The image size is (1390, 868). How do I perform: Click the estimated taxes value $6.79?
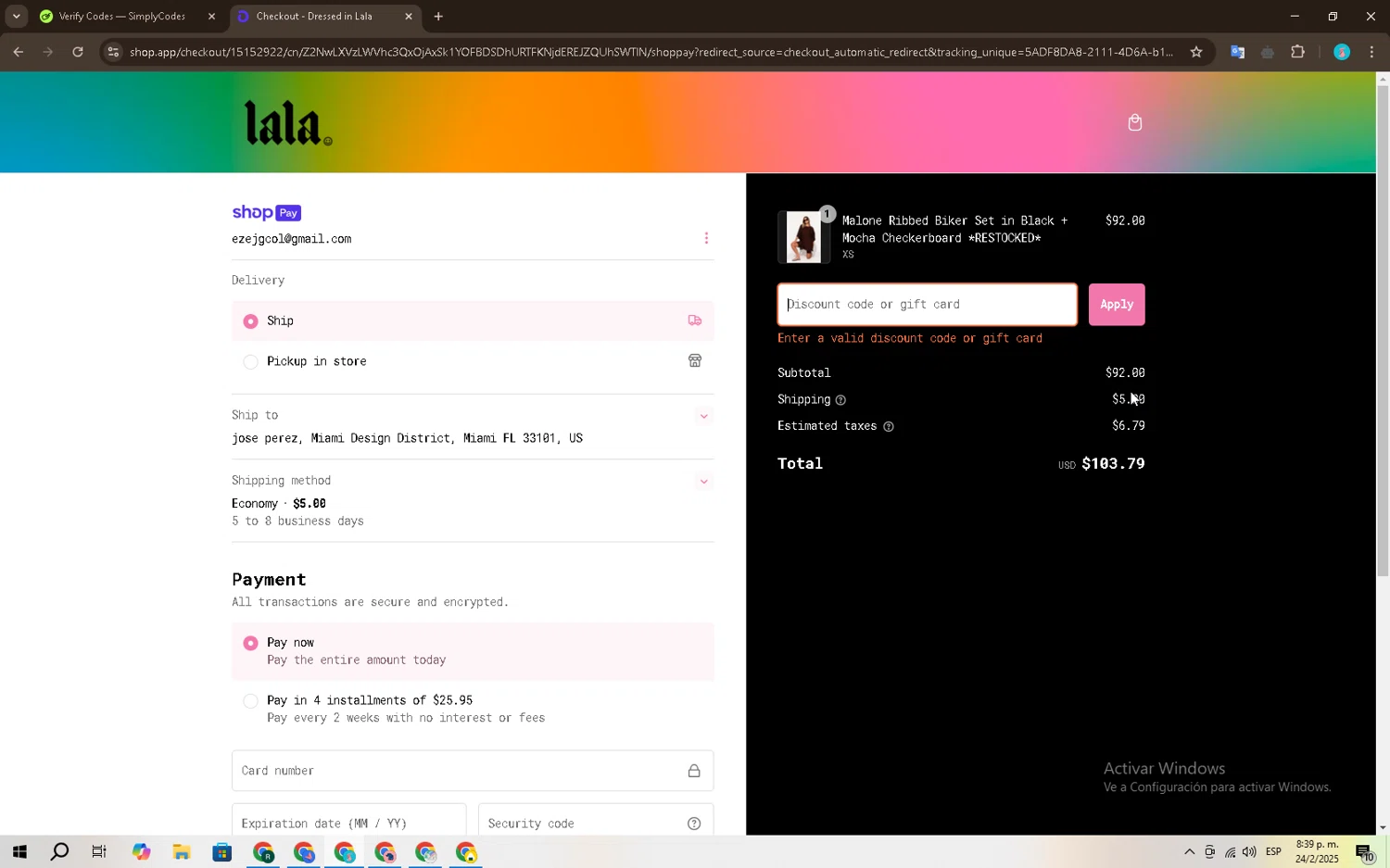[x=1129, y=426]
